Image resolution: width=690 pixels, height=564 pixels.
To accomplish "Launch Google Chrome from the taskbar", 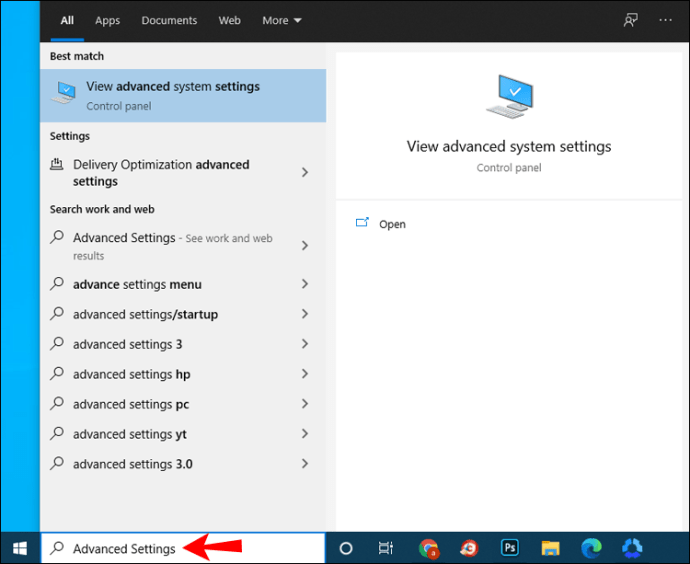I will pos(429,548).
